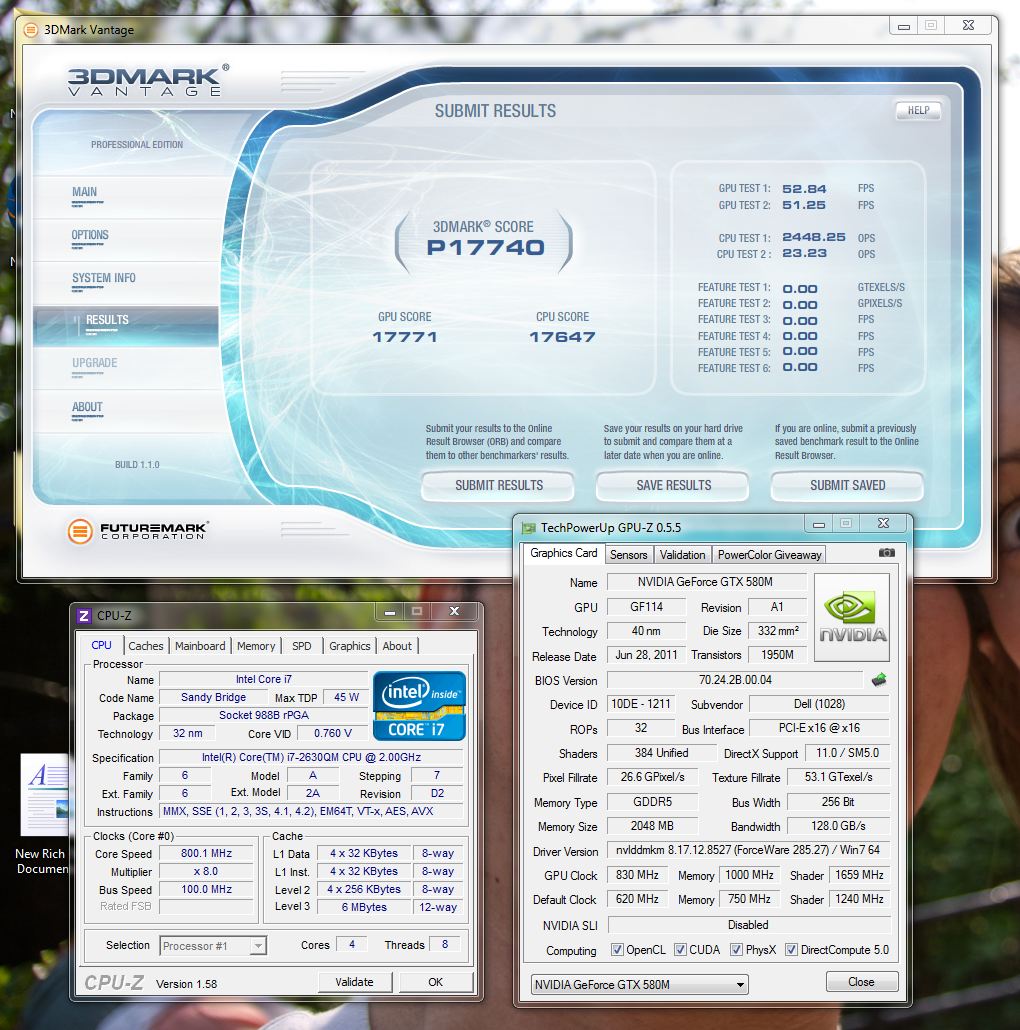
Task: Select RESULTS in the 3DMark sidebar
Action: tap(125, 325)
